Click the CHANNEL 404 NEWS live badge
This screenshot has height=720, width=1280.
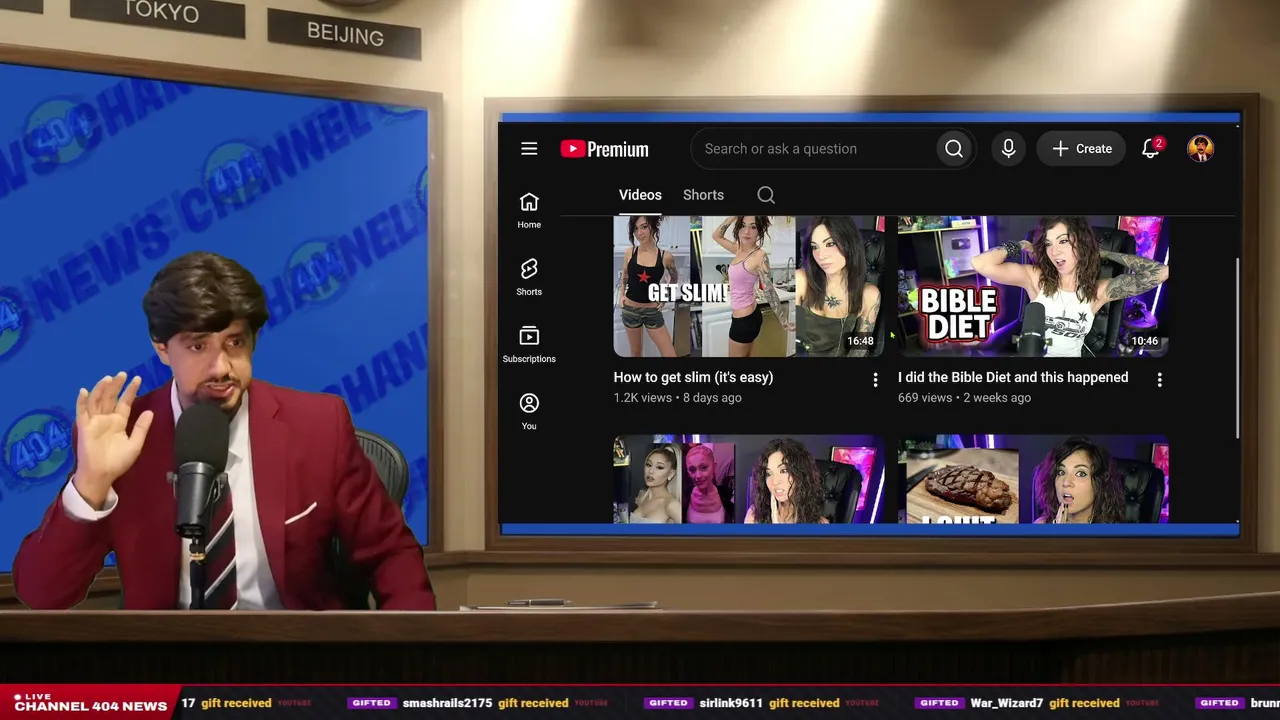click(90, 702)
